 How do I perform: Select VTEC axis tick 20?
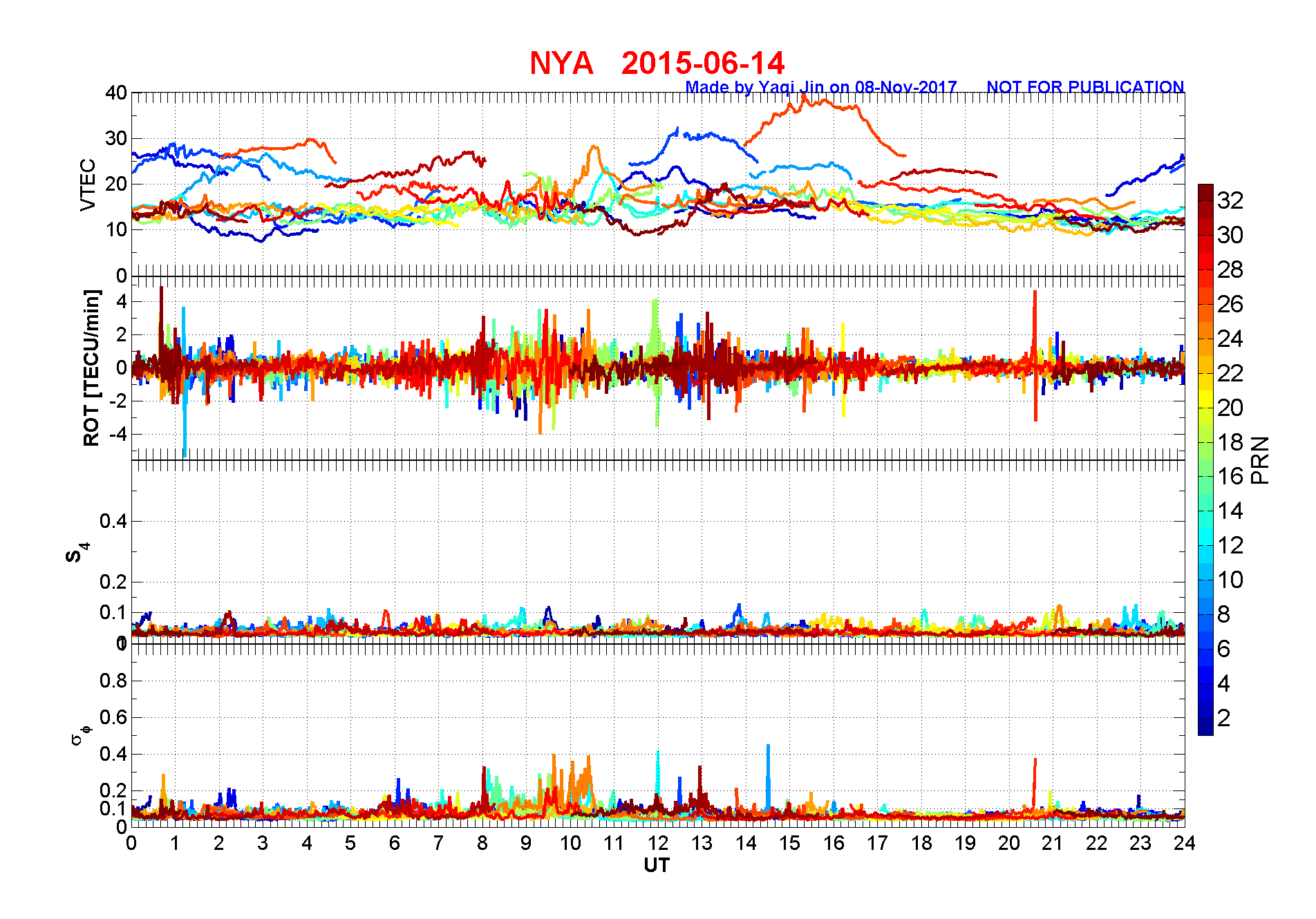click(116, 184)
